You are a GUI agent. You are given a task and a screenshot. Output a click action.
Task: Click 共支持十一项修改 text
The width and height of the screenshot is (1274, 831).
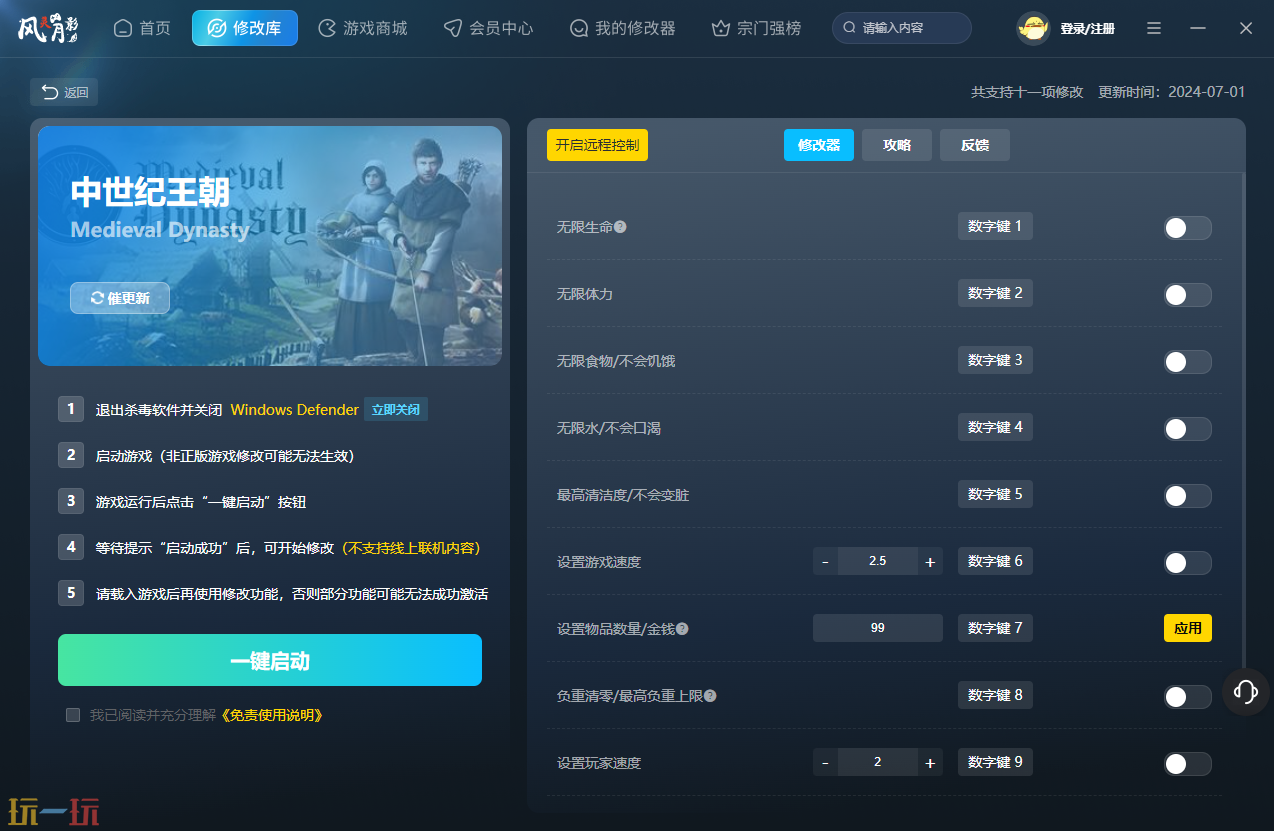pyautogui.click(x=1027, y=92)
